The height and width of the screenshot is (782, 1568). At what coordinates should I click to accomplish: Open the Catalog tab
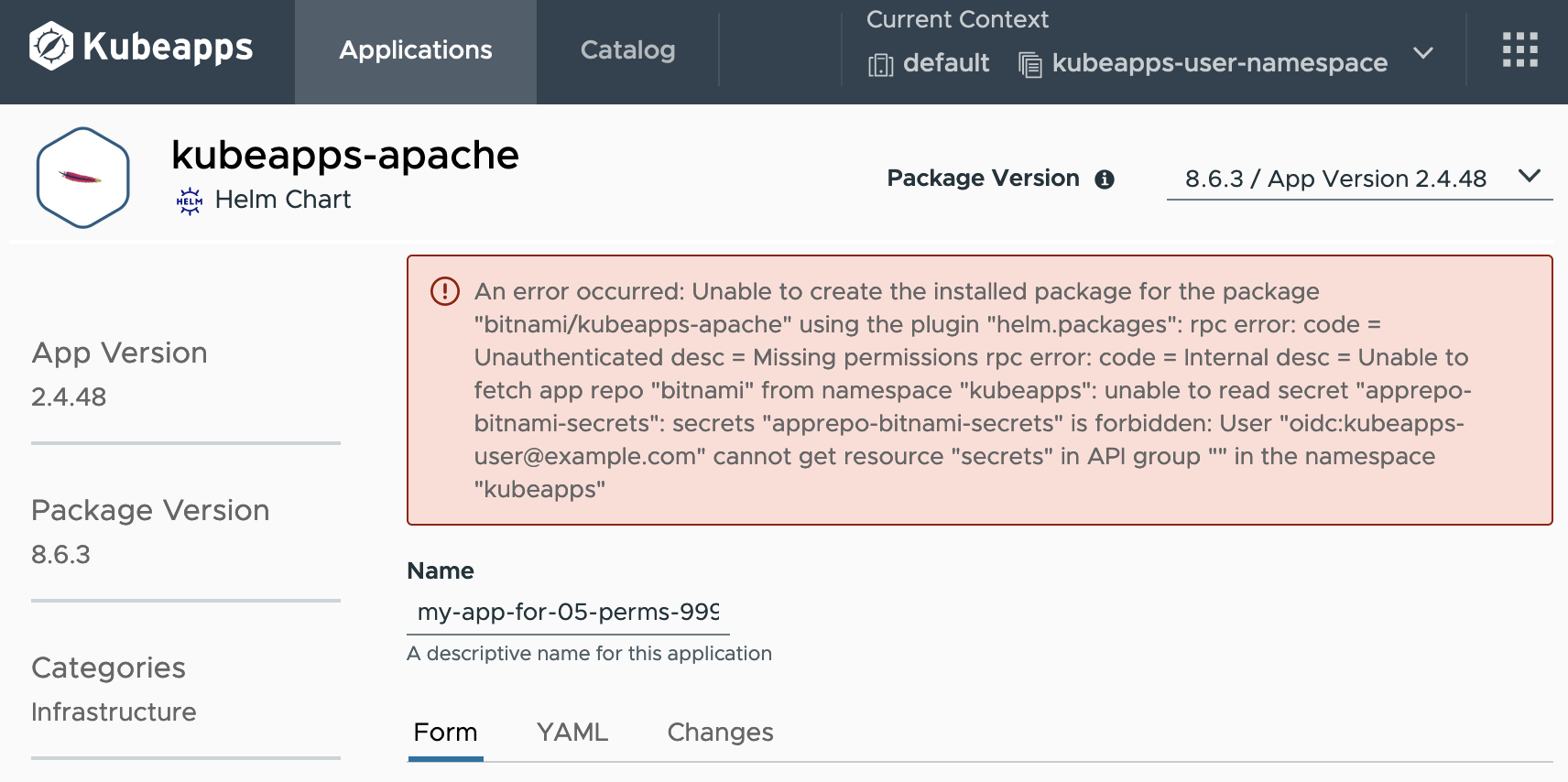tap(627, 51)
